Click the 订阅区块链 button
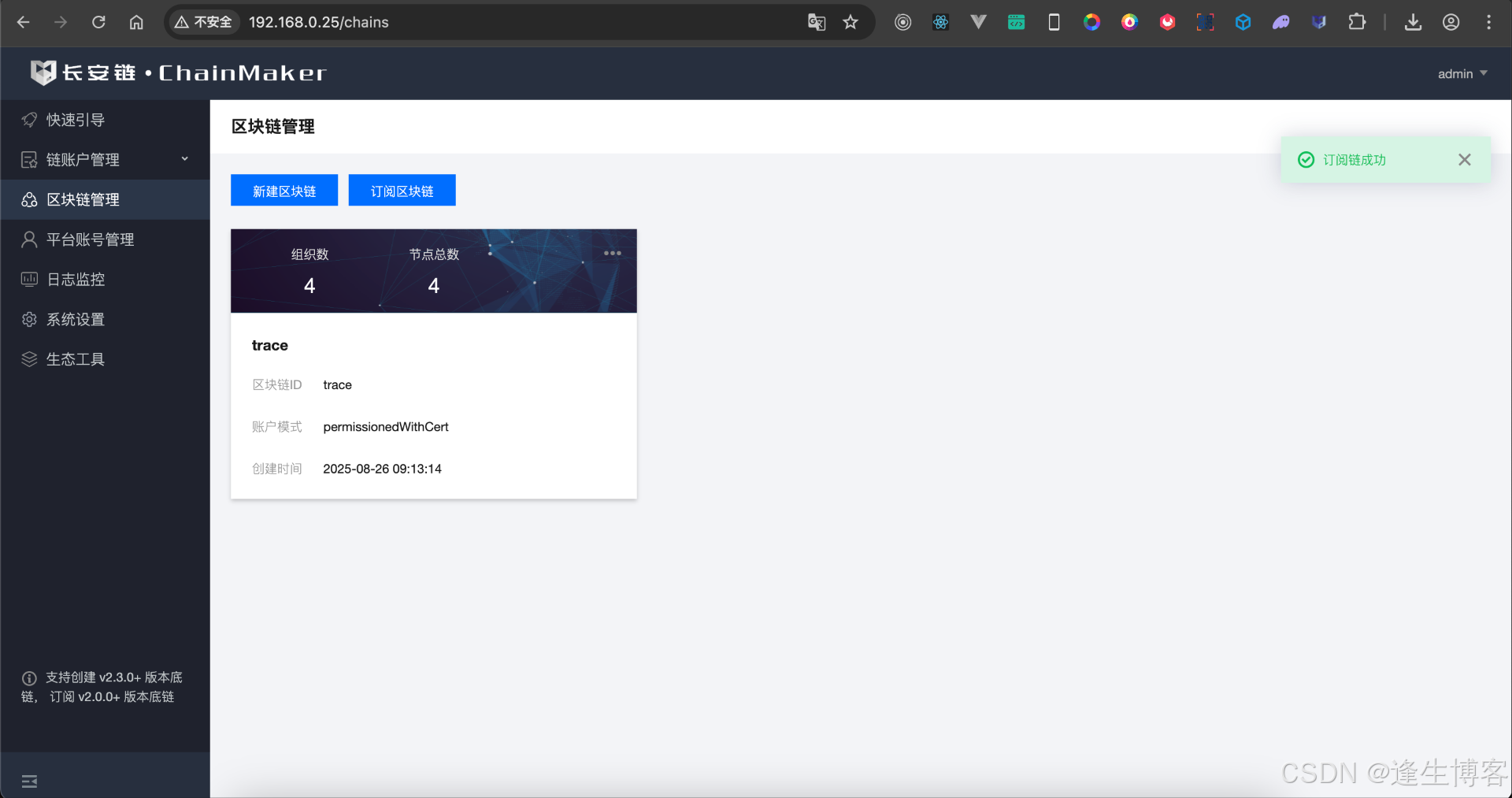 pos(402,191)
